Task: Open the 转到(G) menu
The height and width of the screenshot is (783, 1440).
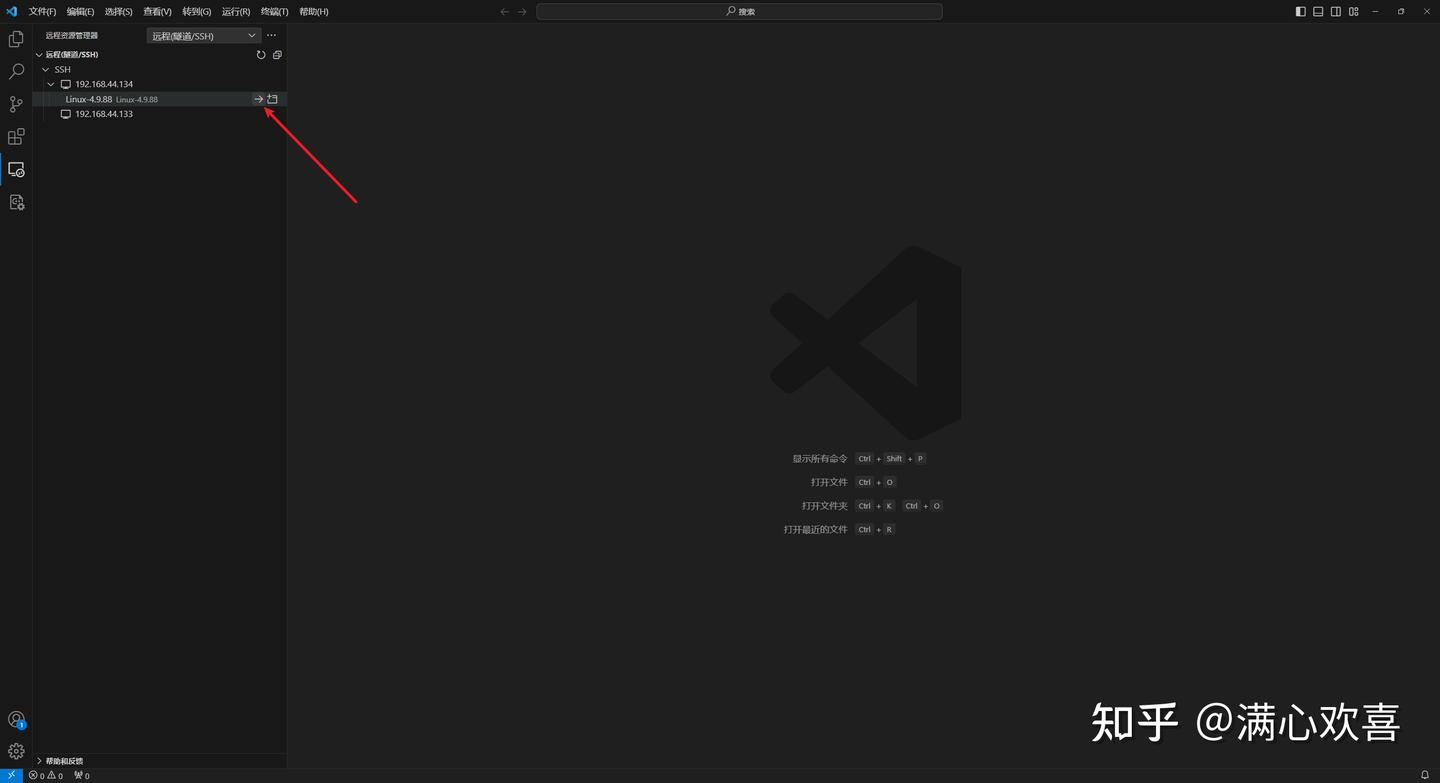Action: (196, 12)
